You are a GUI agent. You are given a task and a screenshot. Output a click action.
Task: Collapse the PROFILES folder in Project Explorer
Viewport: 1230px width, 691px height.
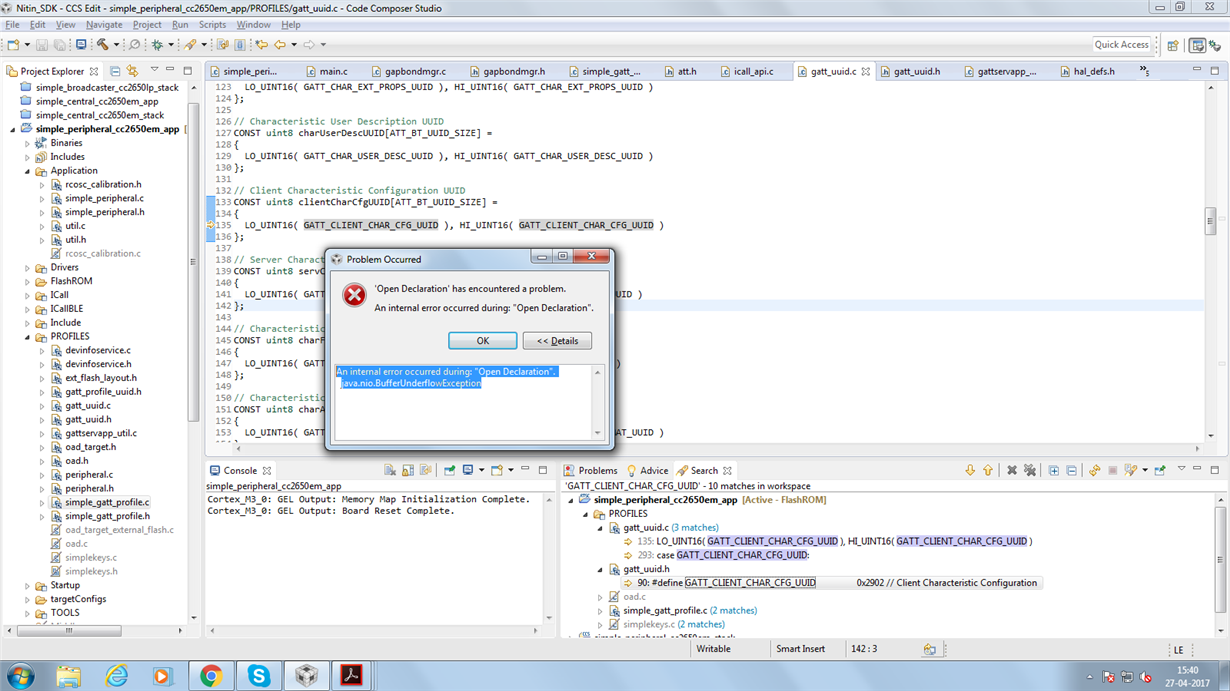(28, 337)
